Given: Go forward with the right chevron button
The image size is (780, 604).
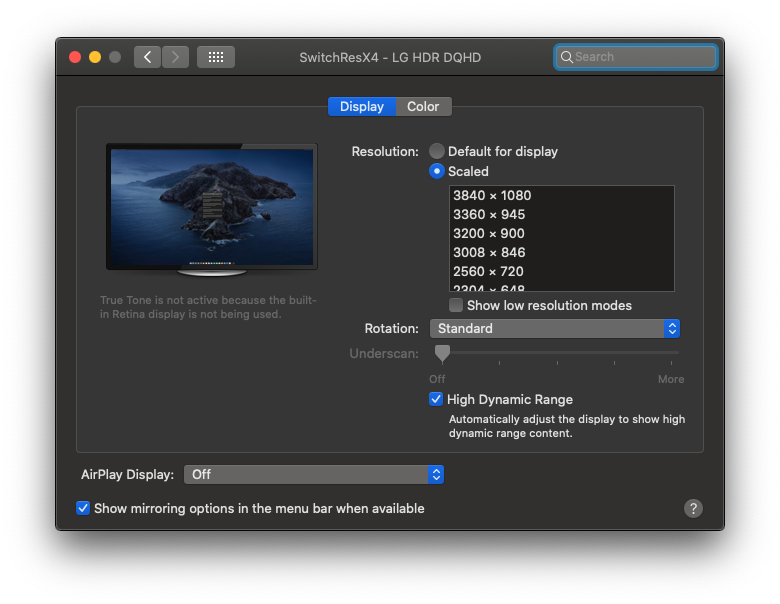Looking at the screenshot, I should [176, 57].
